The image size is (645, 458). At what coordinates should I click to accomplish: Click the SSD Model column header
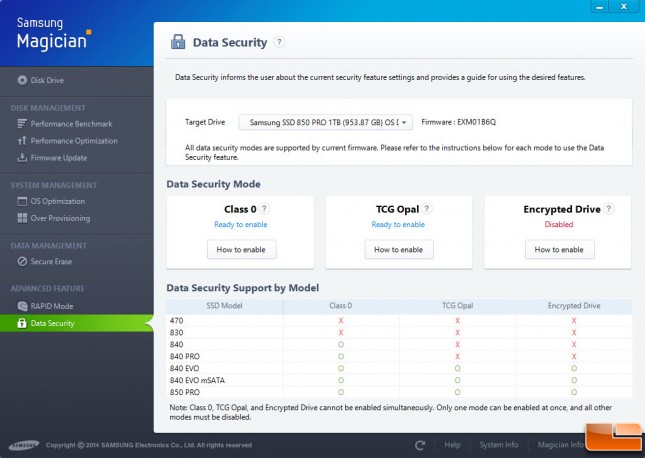tap(224, 306)
